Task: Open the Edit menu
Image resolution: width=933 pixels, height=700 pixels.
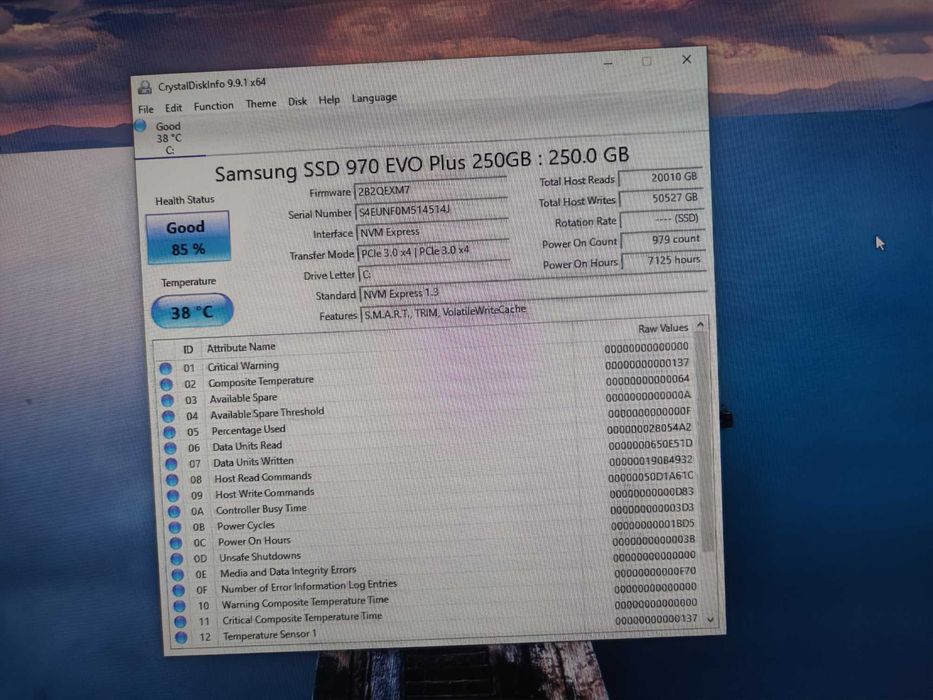Action: click(173, 108)
